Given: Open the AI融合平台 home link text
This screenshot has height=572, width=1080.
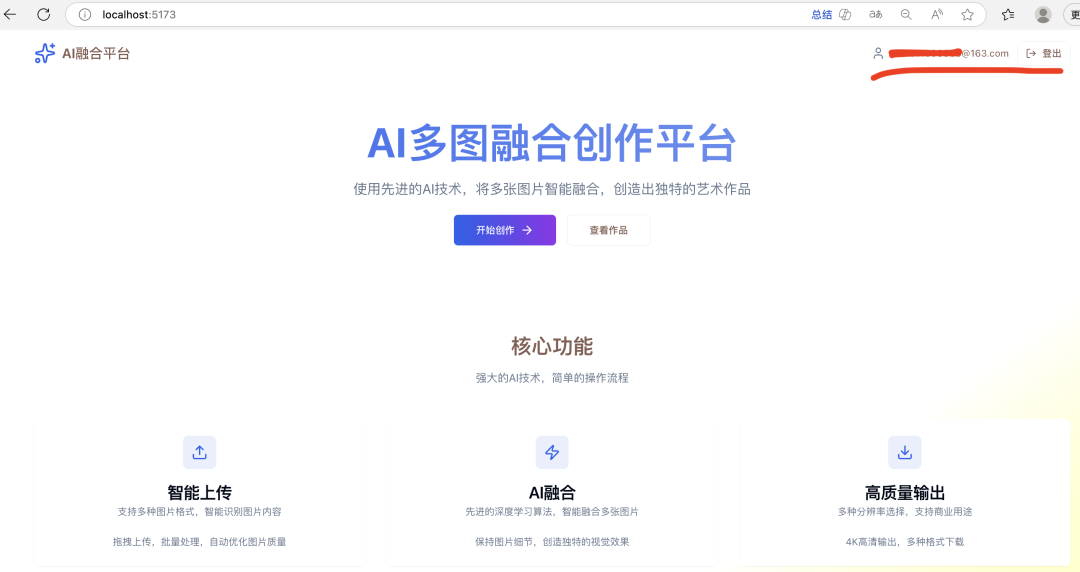Looking at the screenshot, I should 96,54.
